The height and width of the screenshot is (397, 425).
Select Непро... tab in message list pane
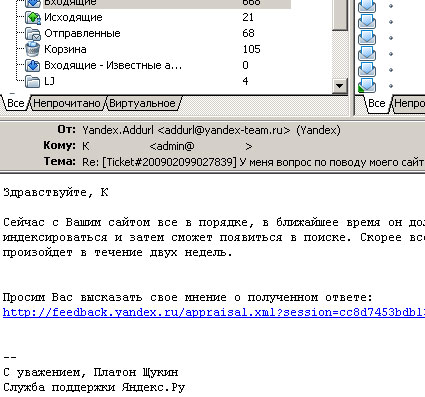point(409,103)
